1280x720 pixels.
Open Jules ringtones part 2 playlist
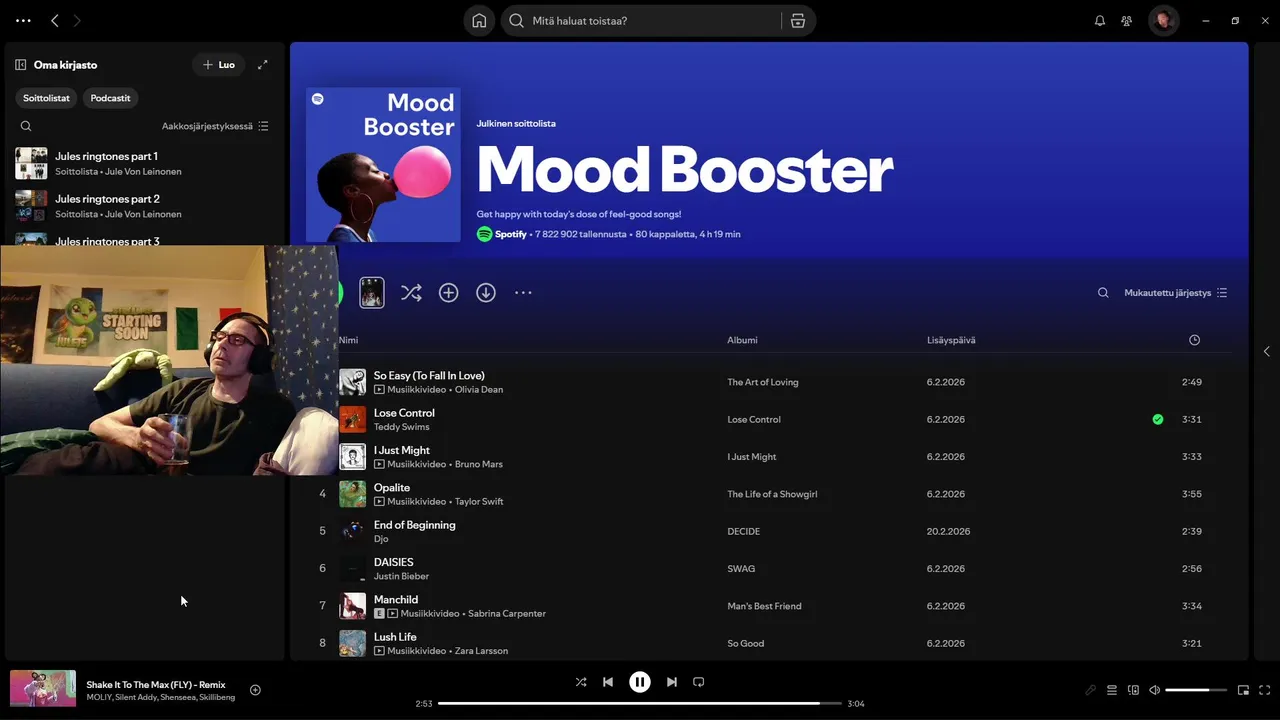coord(145,206)
